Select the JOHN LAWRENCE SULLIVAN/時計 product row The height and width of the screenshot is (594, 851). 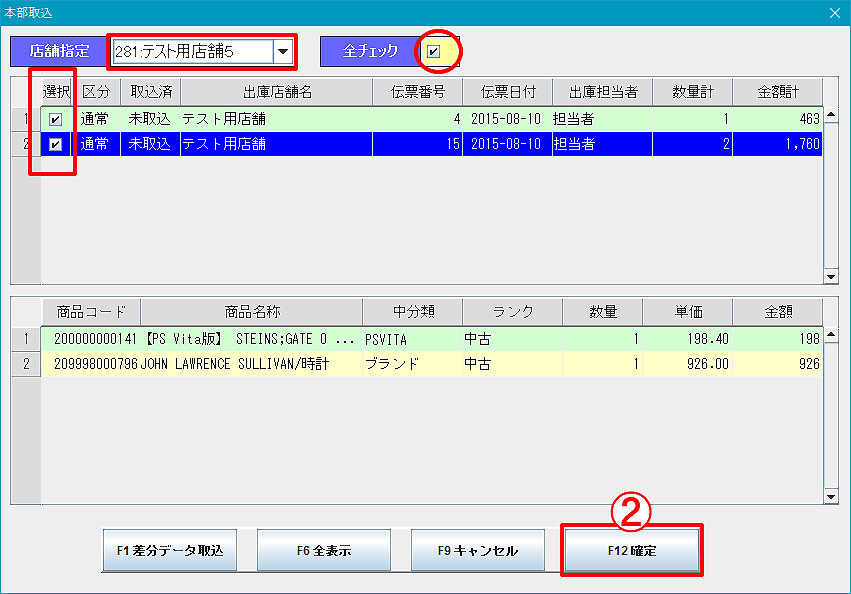point(250,364)
